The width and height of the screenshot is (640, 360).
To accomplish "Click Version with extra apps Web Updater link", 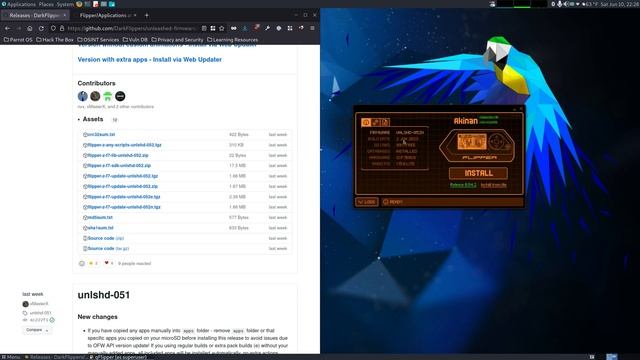I will tap(149, 60).
